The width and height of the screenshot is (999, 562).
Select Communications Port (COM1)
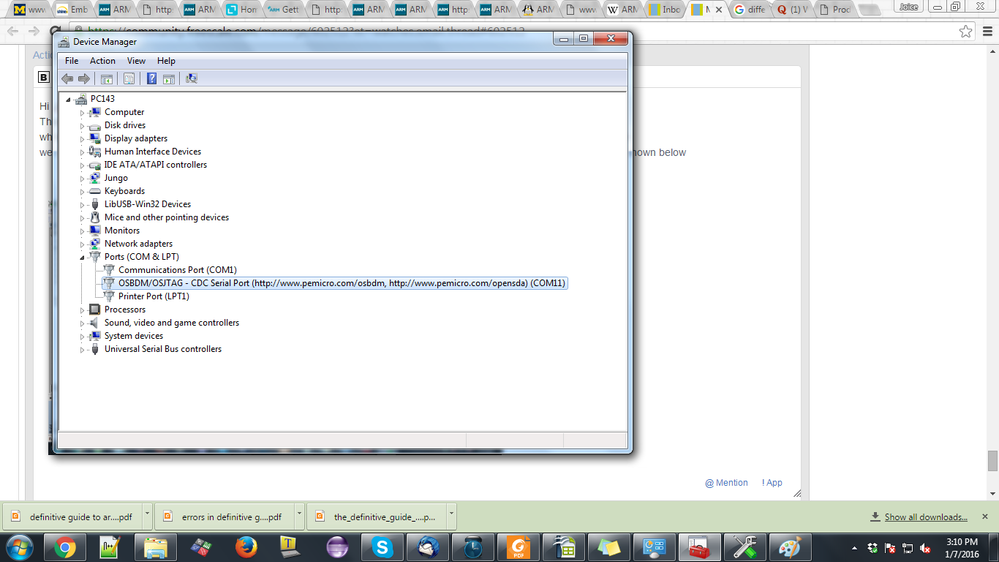point(177,270)
